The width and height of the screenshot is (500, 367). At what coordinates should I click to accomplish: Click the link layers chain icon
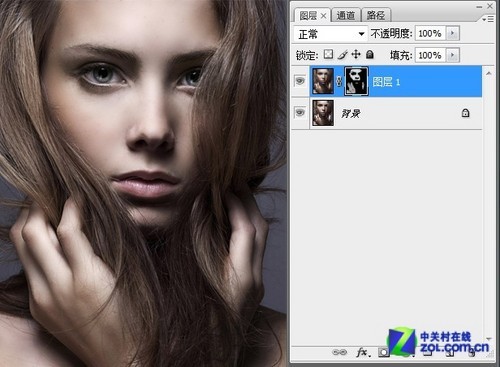(339, 352)
